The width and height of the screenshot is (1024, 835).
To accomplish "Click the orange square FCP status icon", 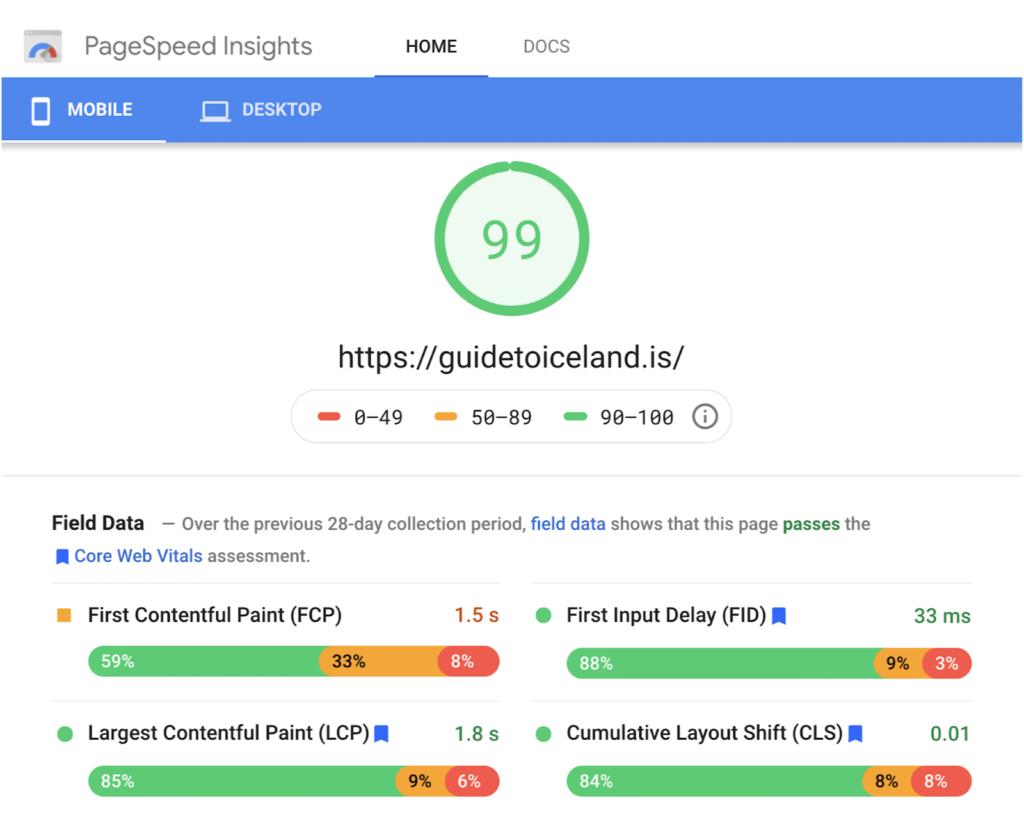I will click(x=64, y=615).
